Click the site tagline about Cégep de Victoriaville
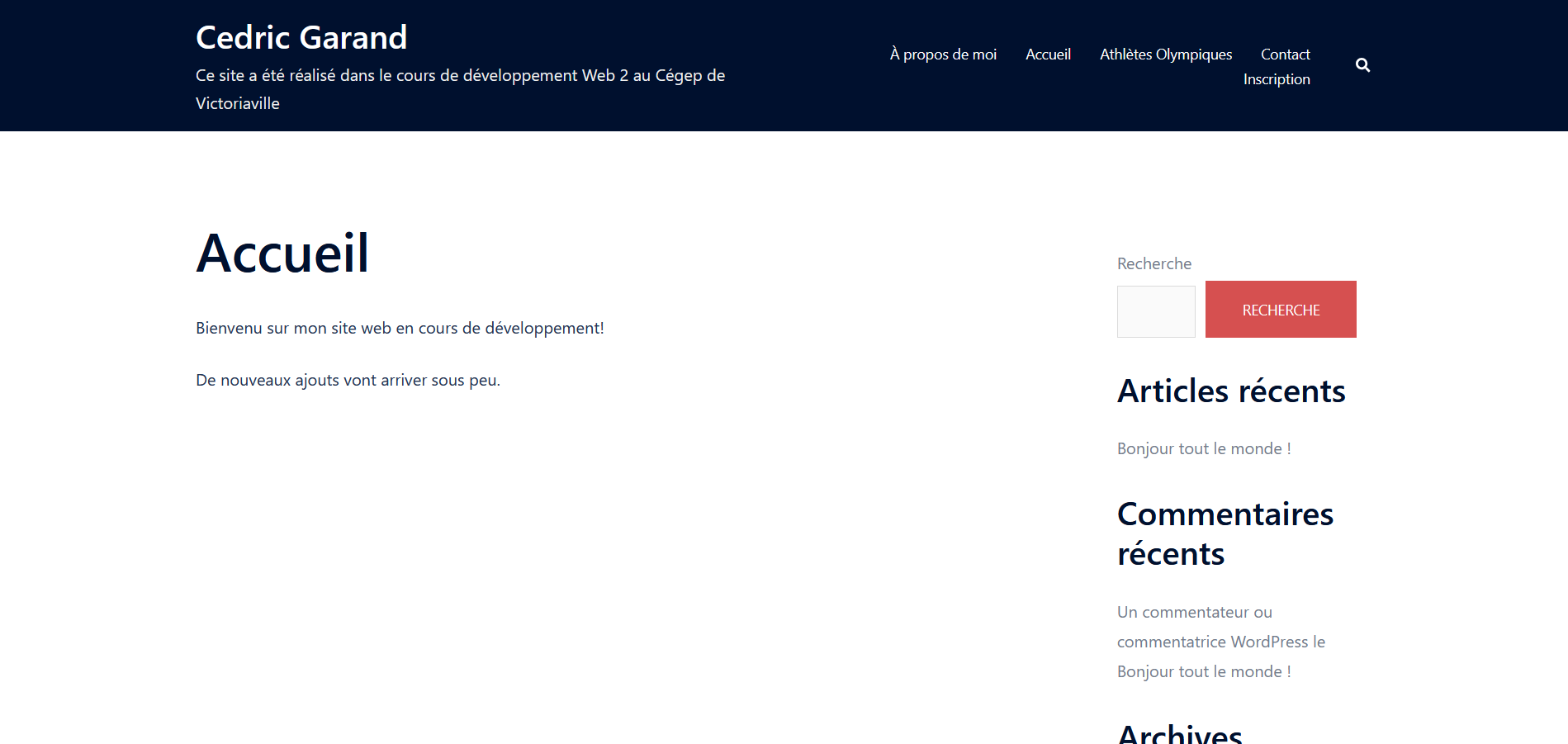 460,88
